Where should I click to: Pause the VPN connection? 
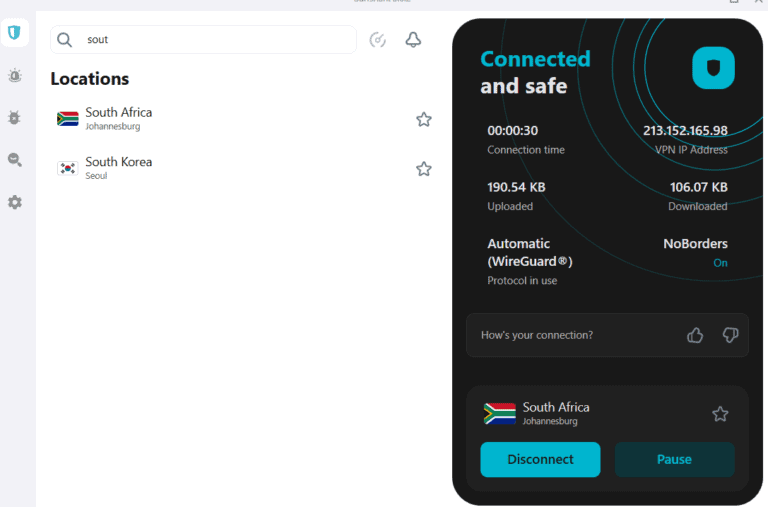[674, 460]
